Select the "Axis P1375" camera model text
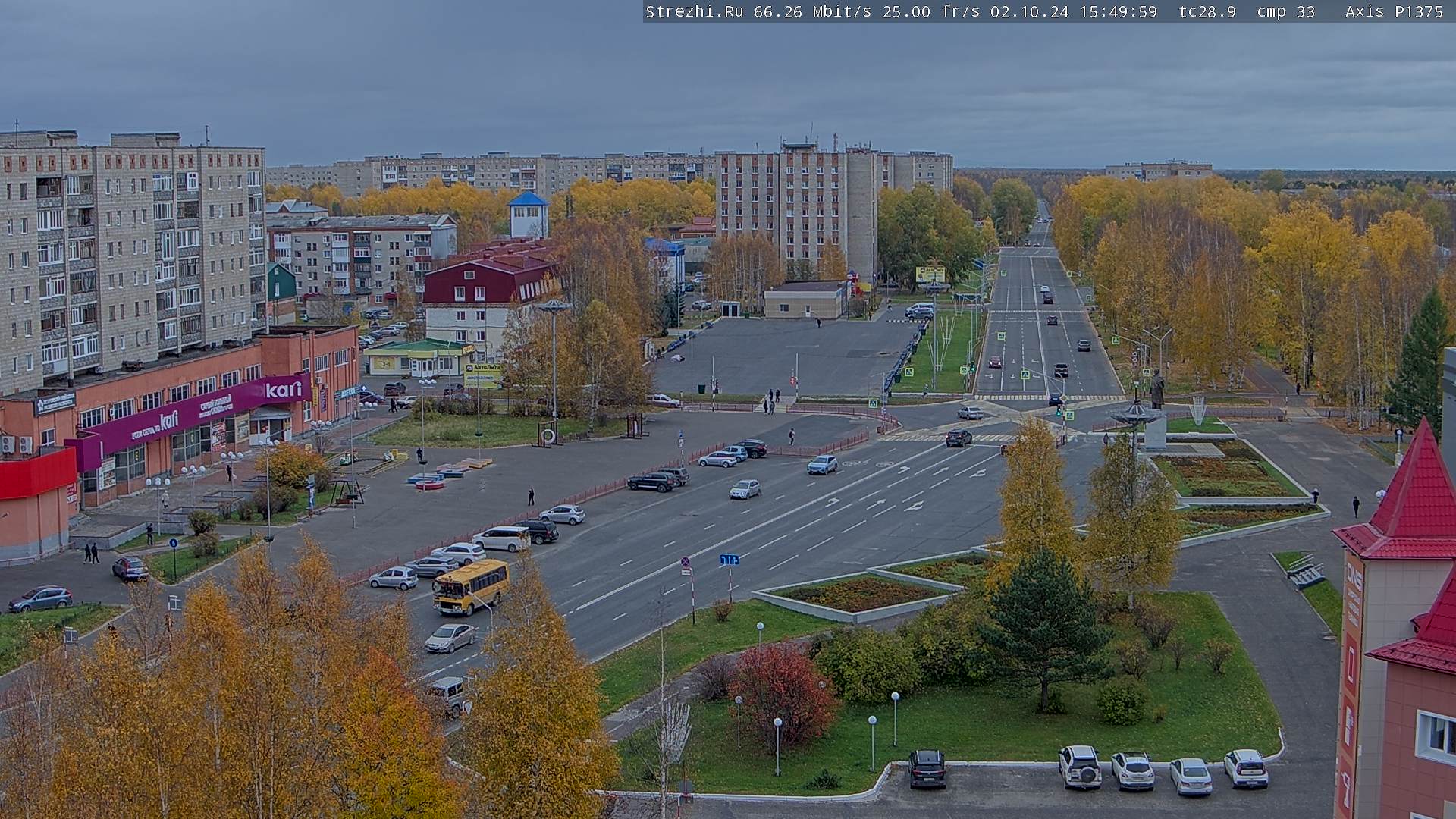 1394,11
